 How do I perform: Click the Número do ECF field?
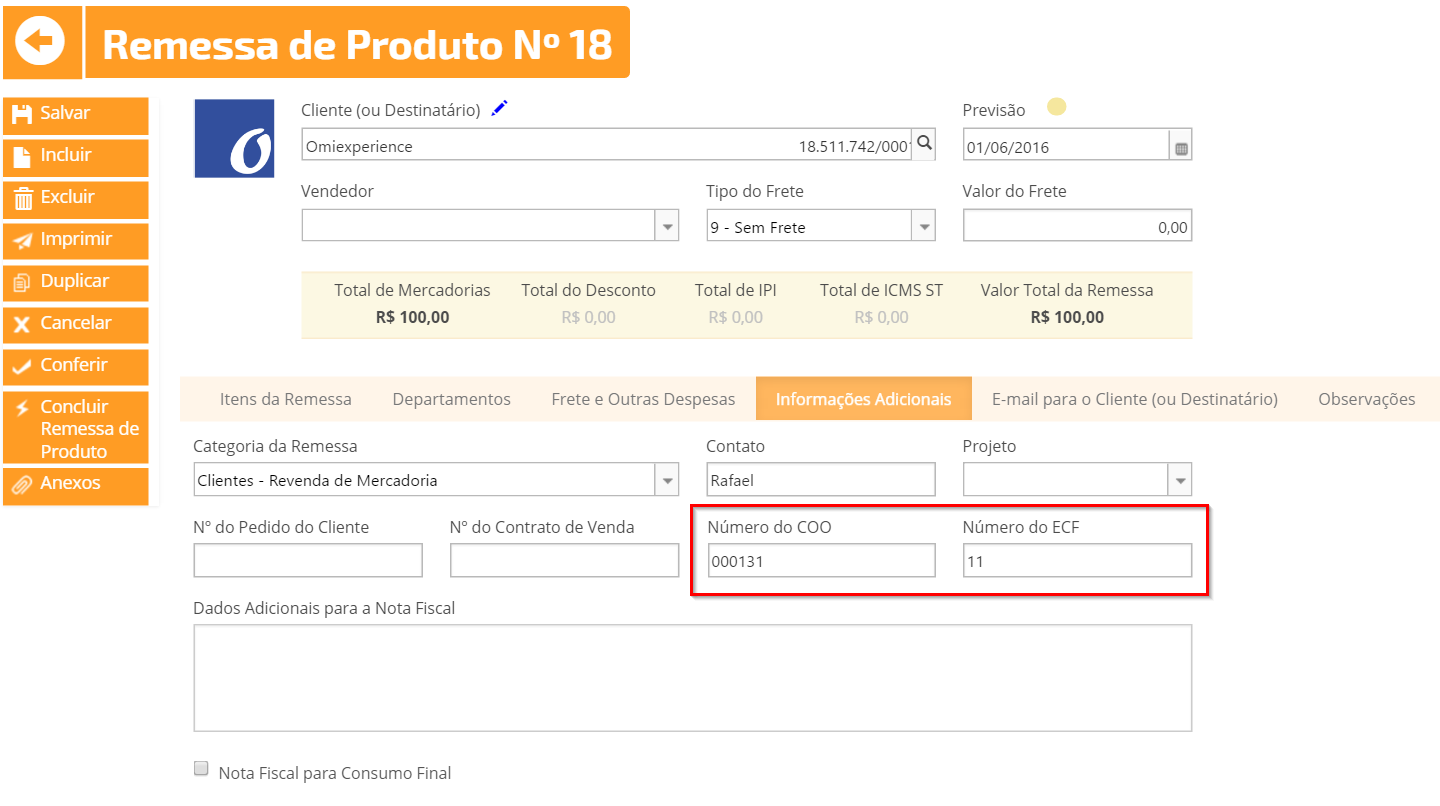tap(1077, 560)
